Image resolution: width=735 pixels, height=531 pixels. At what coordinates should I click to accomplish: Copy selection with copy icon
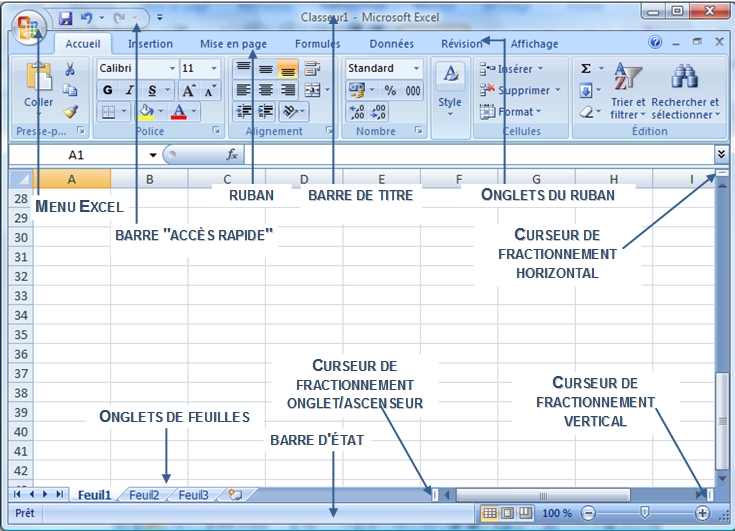pos(70,90)
